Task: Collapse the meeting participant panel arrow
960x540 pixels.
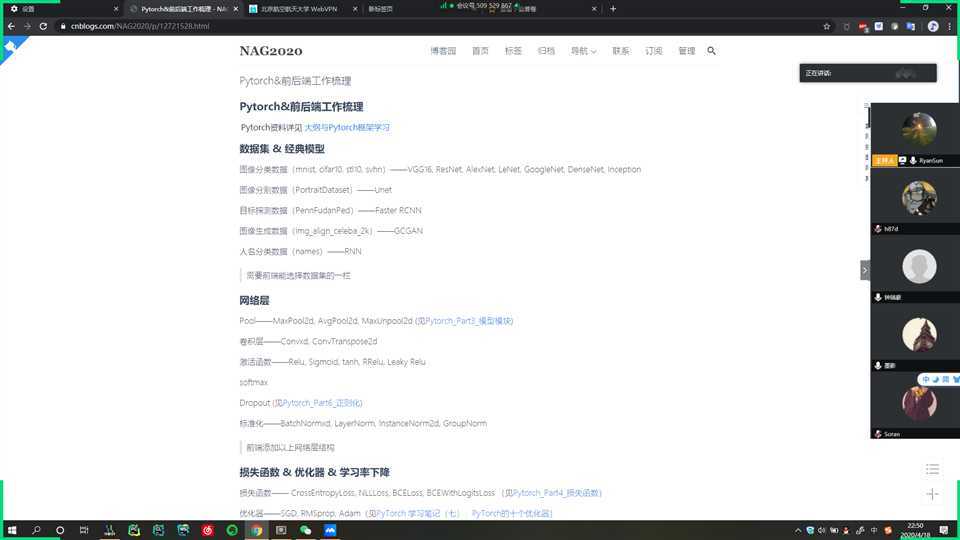Action: click(865, 270)
